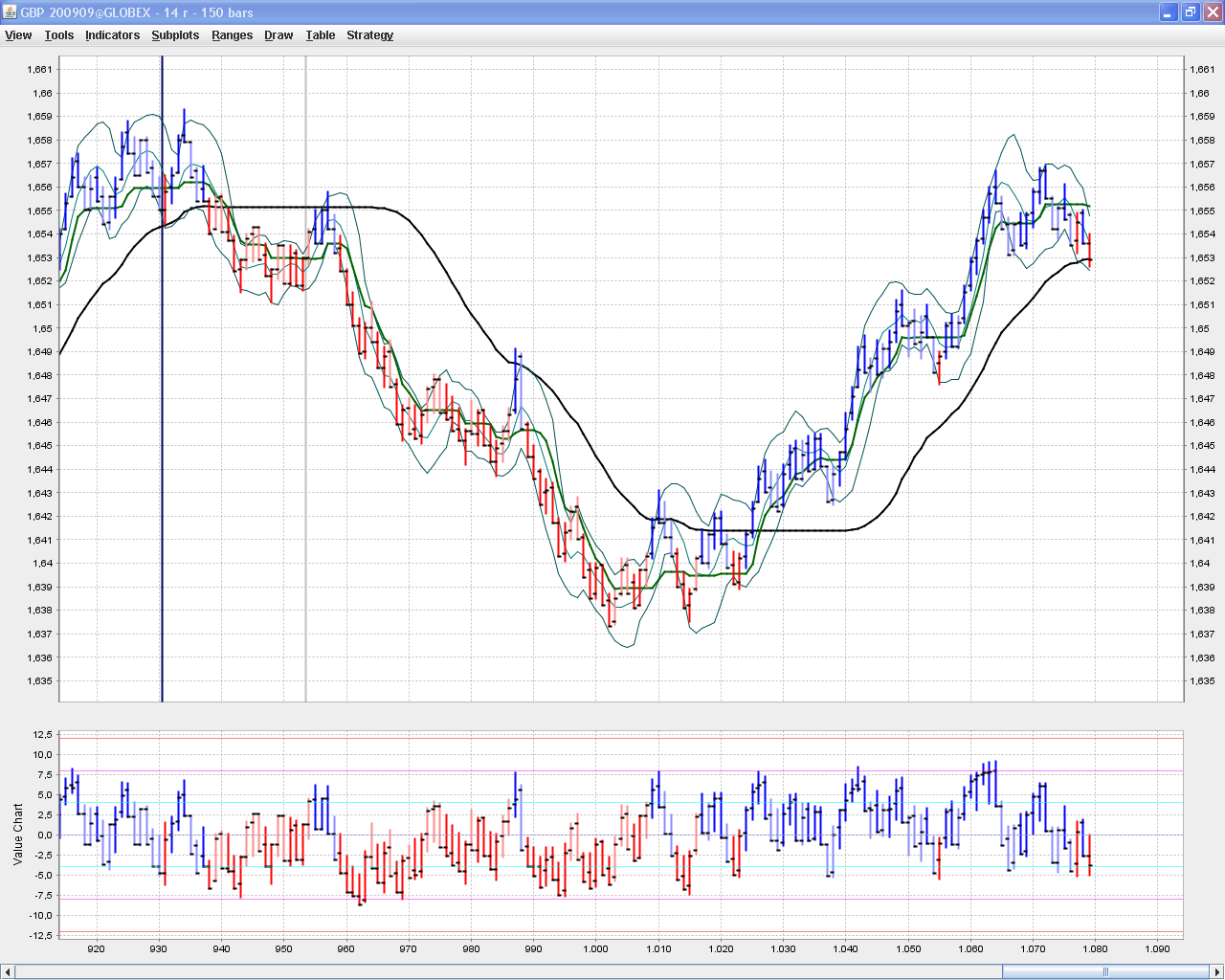Restore the window using title bar restore button

1190,12
